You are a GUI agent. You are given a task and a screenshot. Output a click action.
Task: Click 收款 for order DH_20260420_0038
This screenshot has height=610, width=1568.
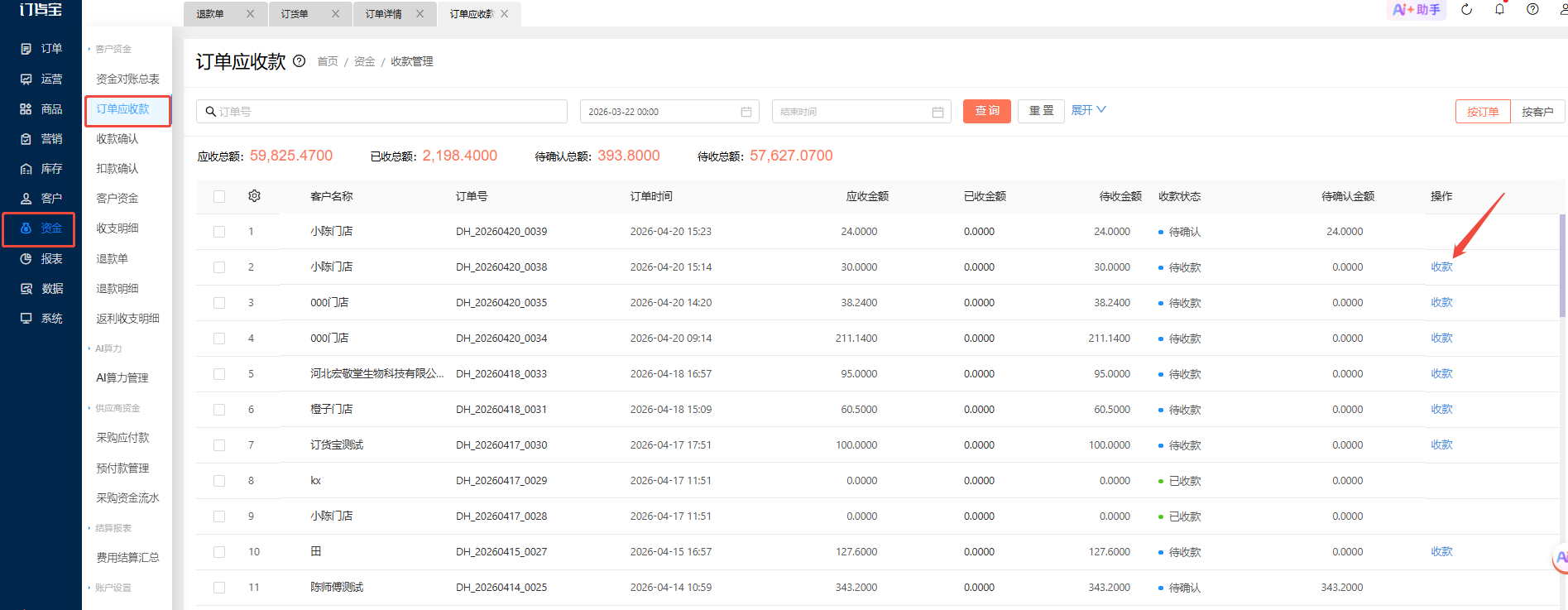1441,267
